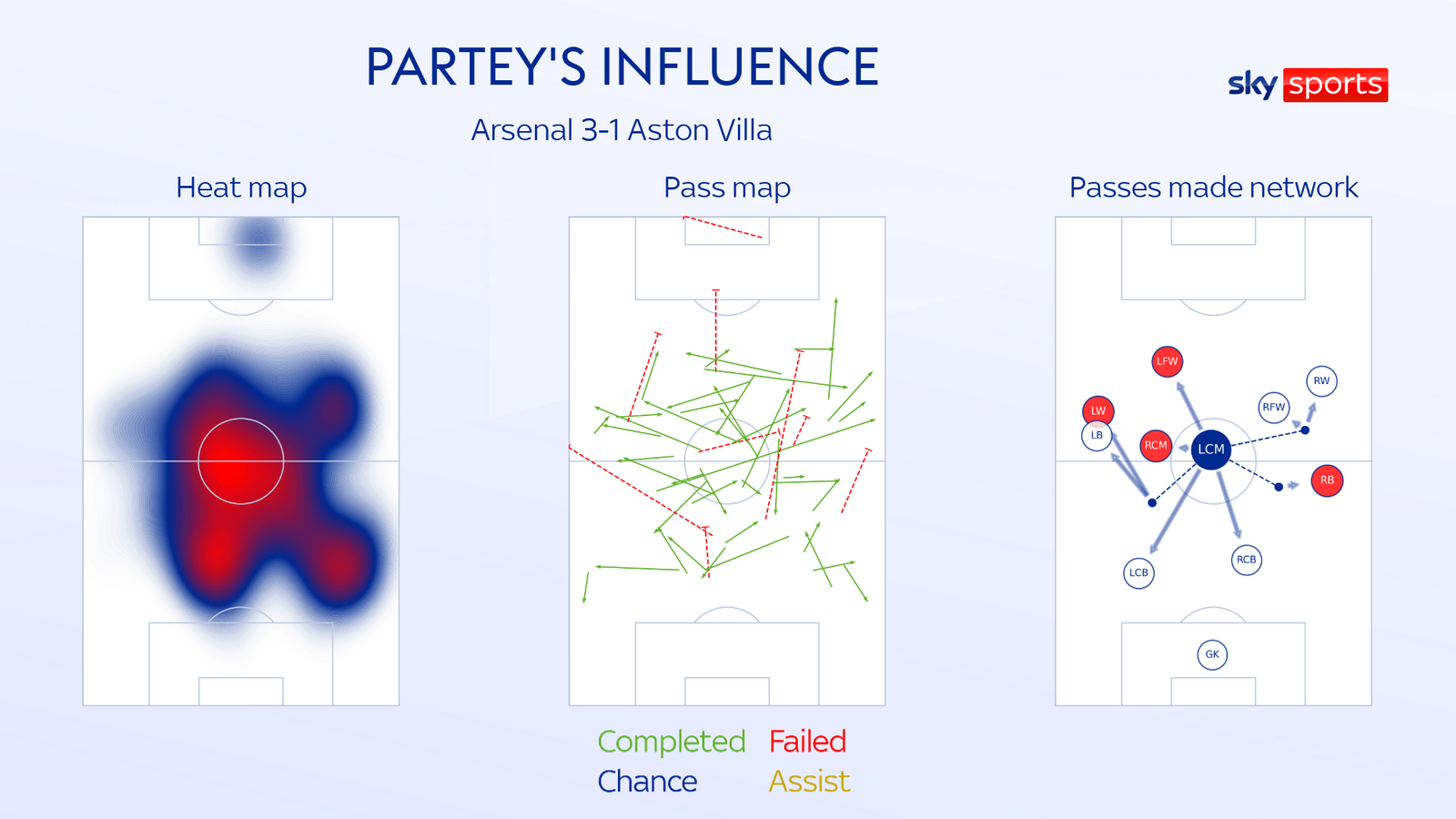
Task: Click the Heat map heading
Action: coord(241,187)
